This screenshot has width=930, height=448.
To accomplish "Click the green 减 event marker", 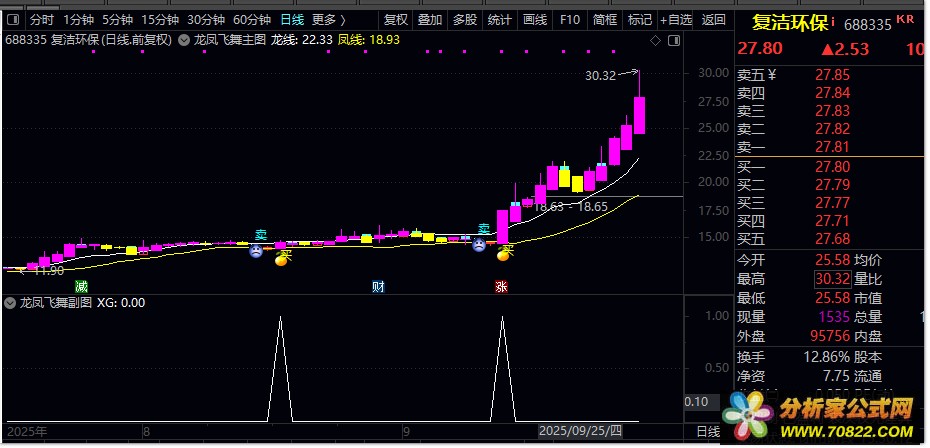I will (81, 287).
